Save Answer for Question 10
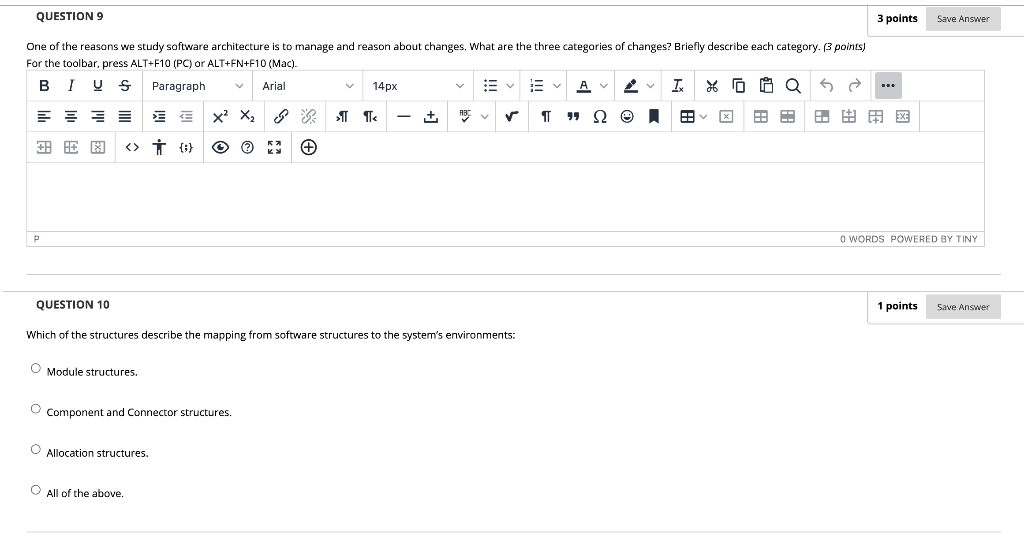 pos(963,306)
